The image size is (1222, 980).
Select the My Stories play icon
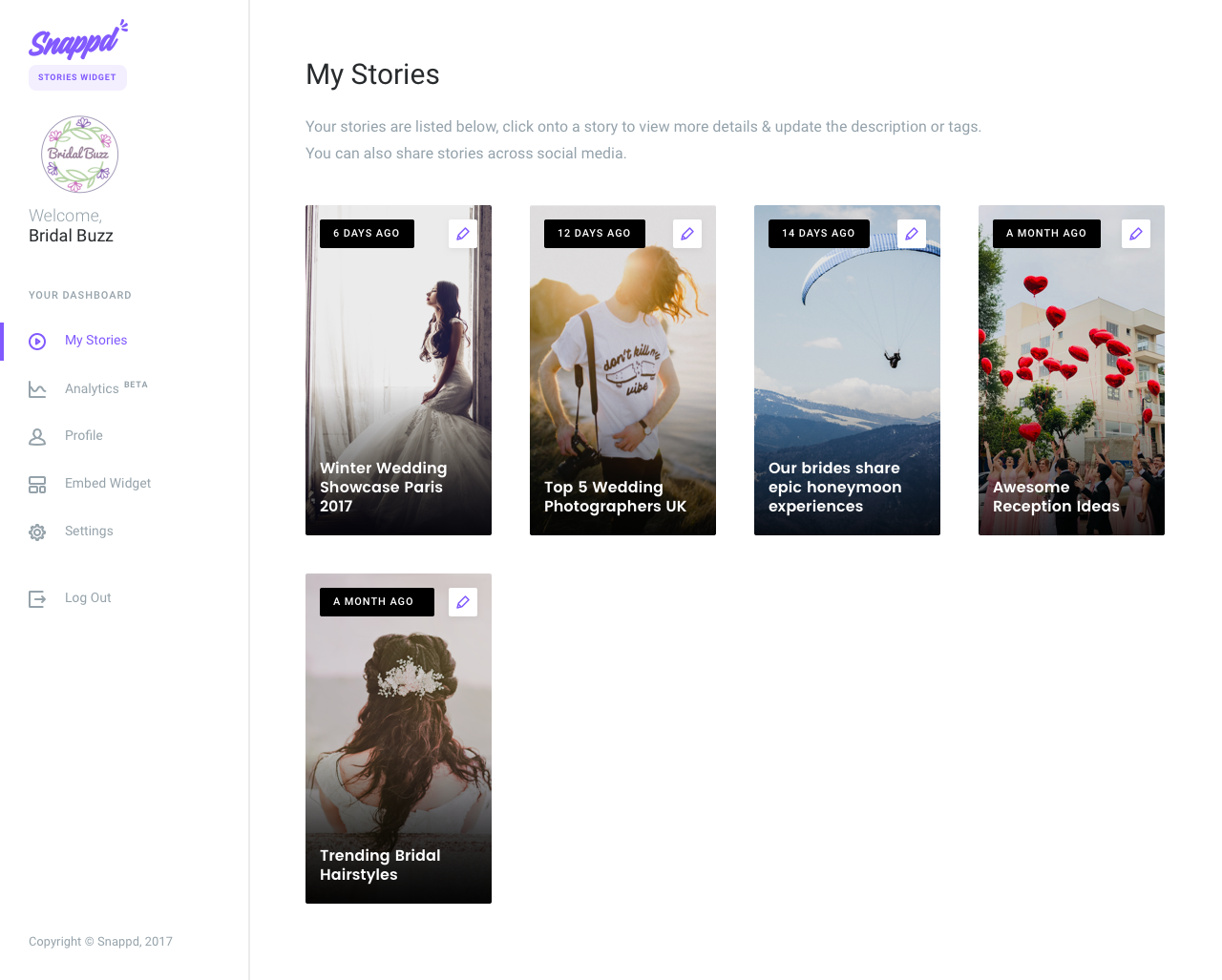36,341
